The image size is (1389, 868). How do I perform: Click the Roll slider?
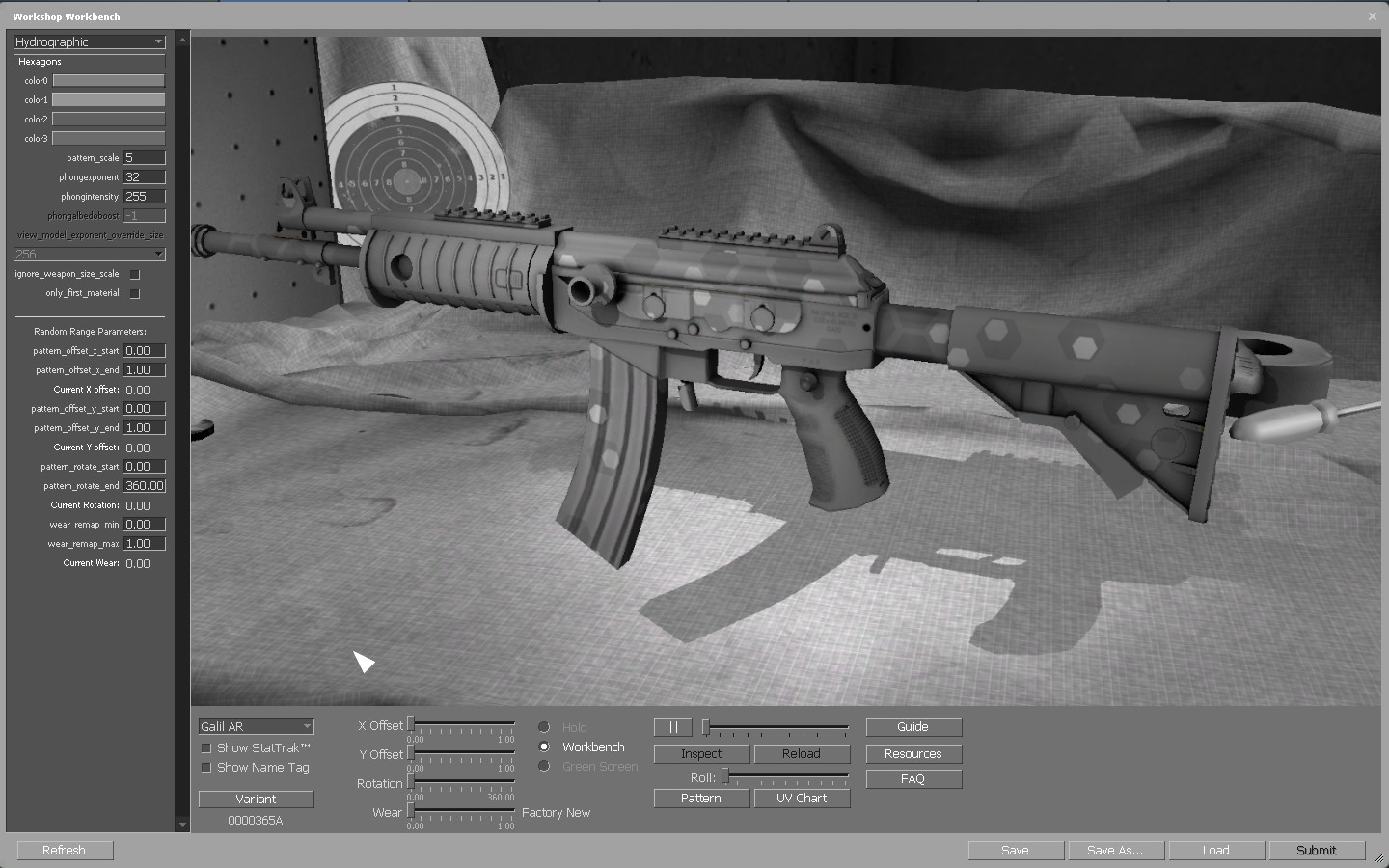coord(785,776)
